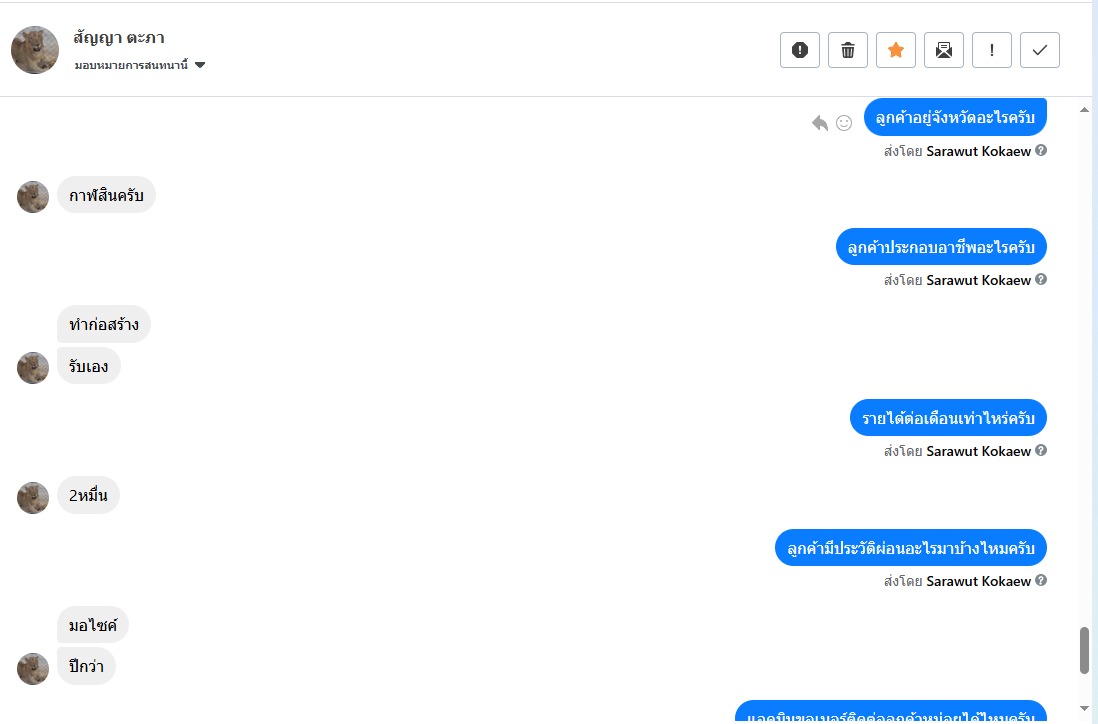Viewport: 1098px width, 724px height.
Task: Delete the conversation with trash icon
Action: pyautogui.click(x=847, y=50)
